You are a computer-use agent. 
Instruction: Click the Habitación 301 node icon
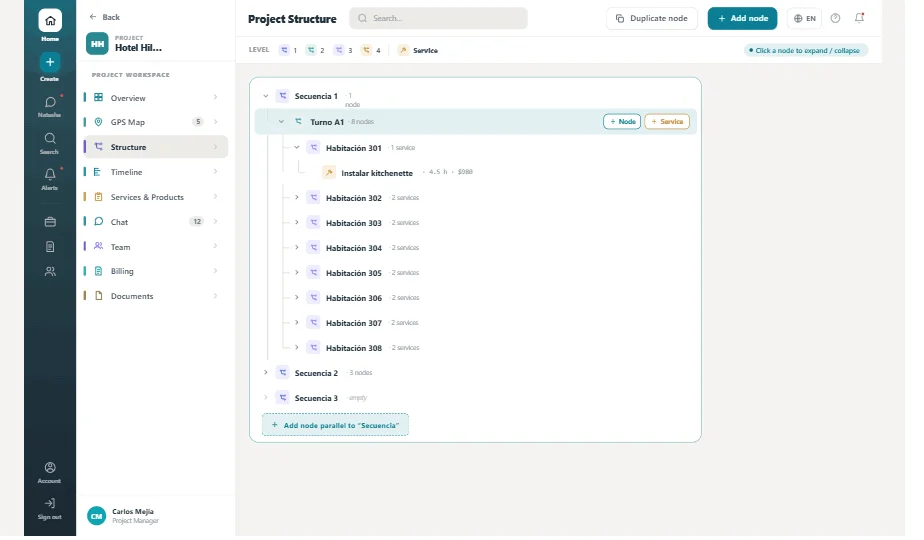pyautogui.click(x=314, y=147)
